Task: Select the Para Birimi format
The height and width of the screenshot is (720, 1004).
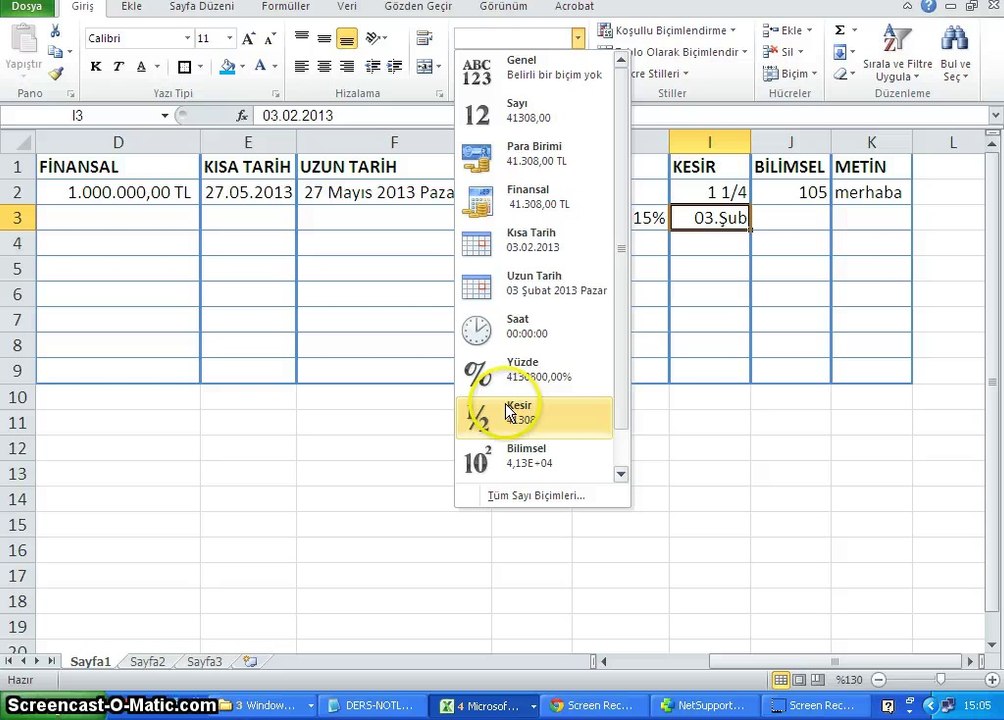Action: [534, 155]
